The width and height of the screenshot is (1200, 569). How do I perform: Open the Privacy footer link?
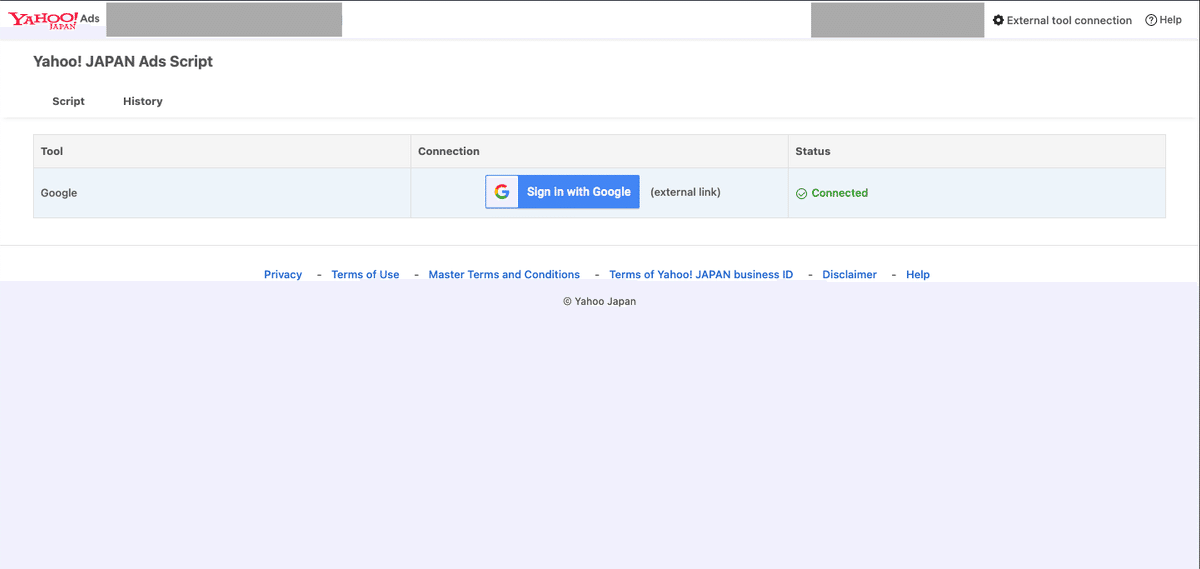(x=283, y=275)
